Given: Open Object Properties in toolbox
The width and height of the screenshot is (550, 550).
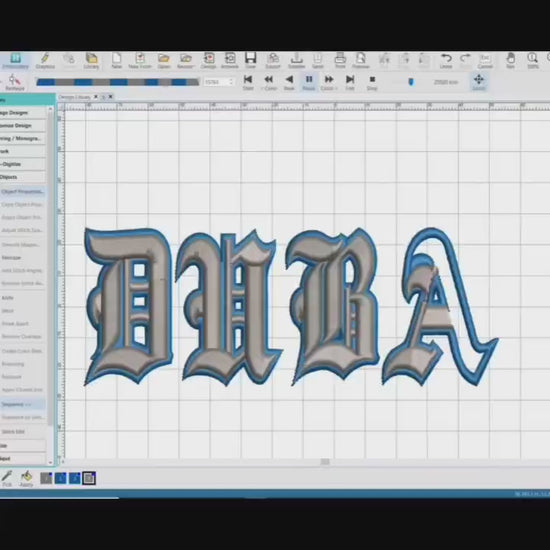Looking at the screenshot, I should coord(23,192).
